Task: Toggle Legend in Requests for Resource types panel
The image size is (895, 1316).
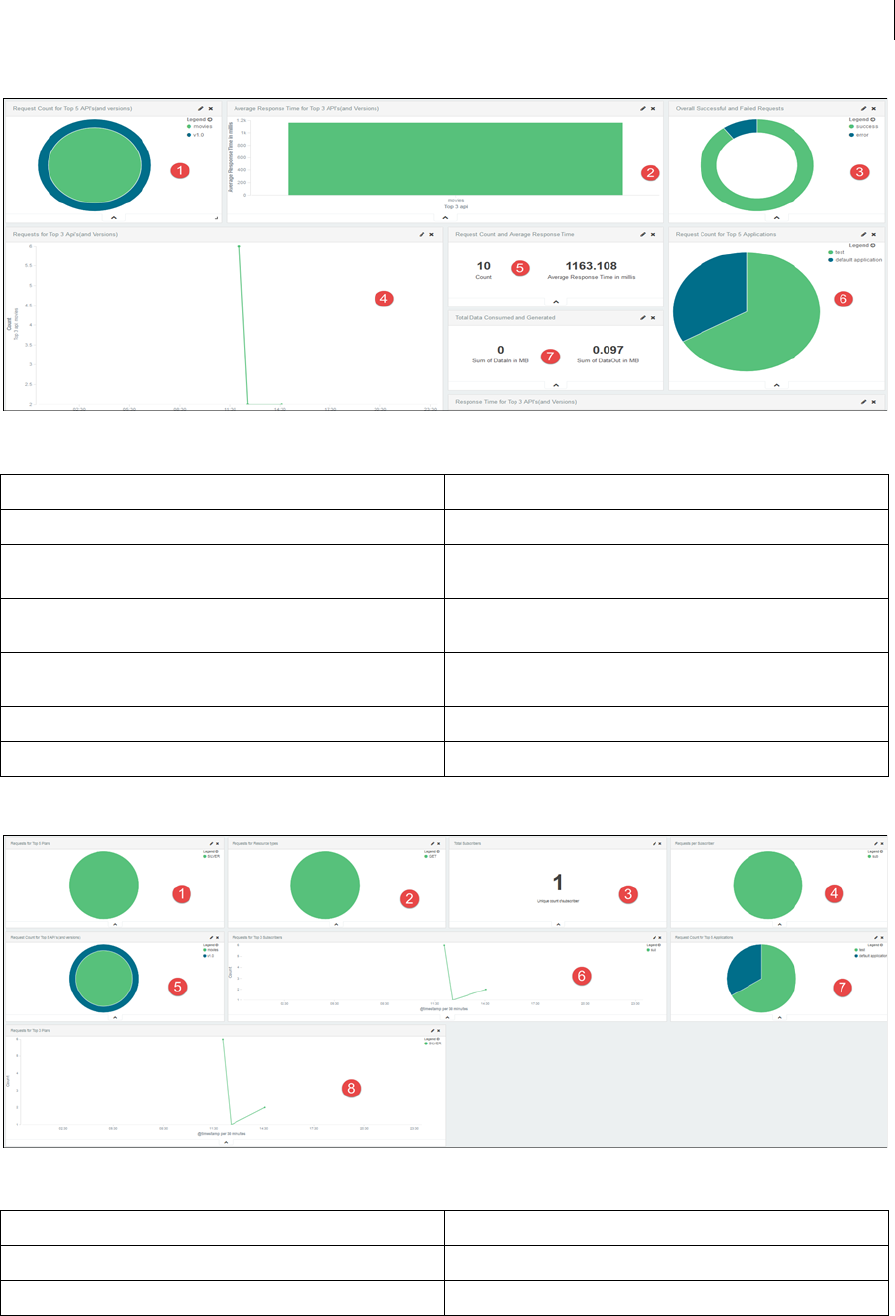Action: [x=432, y=851]
